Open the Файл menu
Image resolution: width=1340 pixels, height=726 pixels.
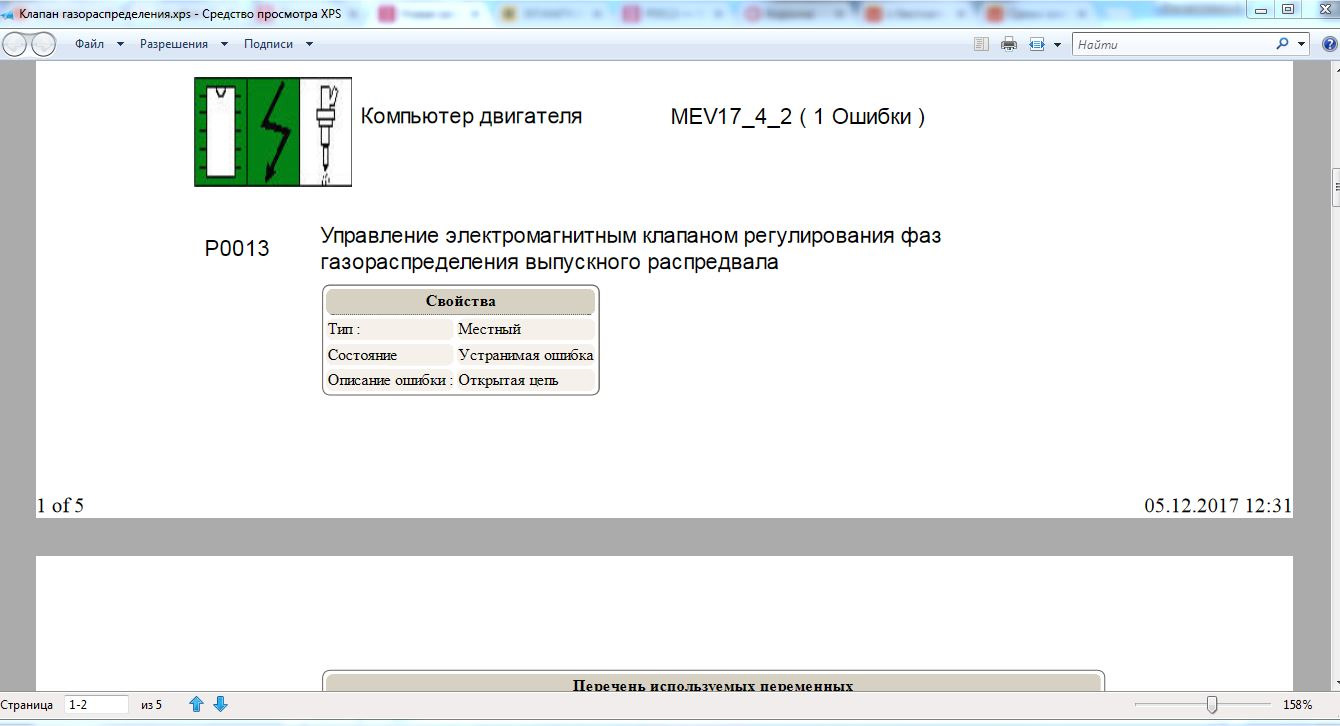click(99, 44)
